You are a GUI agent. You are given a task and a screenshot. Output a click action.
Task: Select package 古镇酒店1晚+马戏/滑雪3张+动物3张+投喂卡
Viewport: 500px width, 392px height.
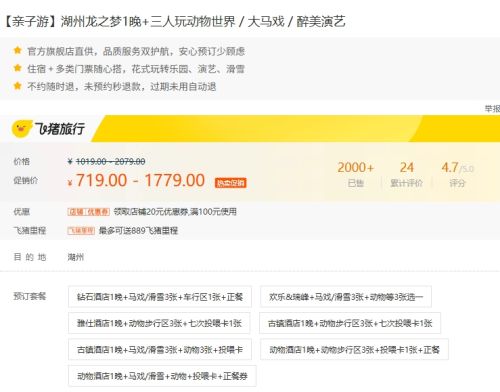click(160, 349)
